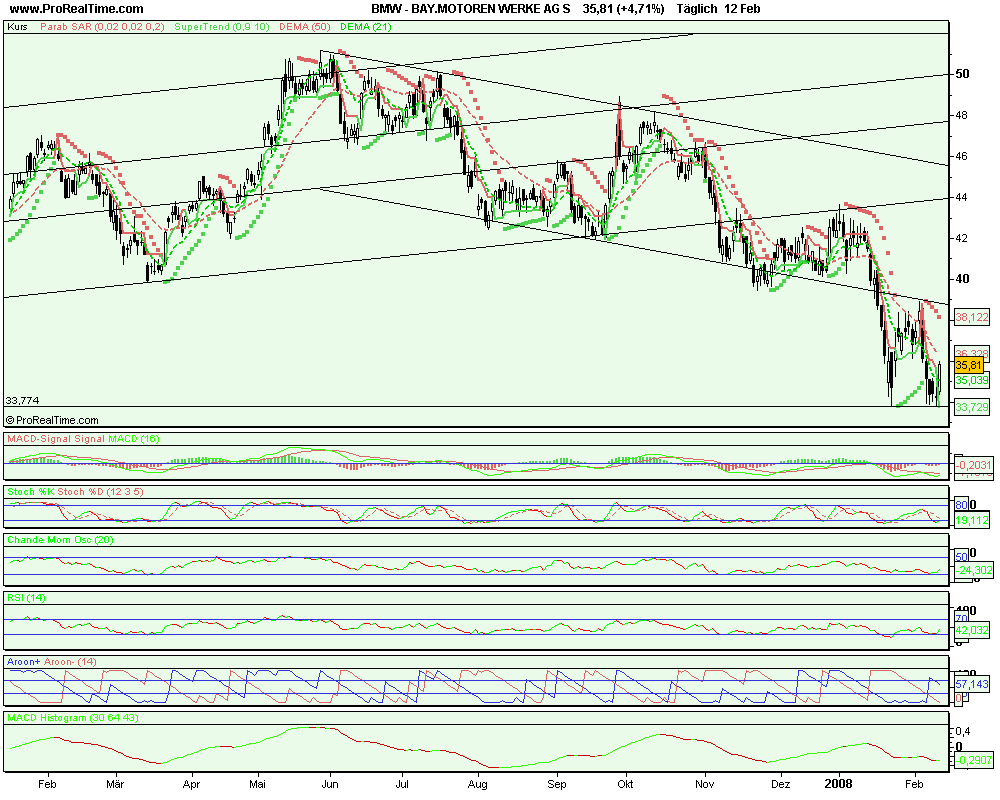Click the Nov month label on time axis
This screenshot has width=1000, height=800.
[x=704, y=784]
